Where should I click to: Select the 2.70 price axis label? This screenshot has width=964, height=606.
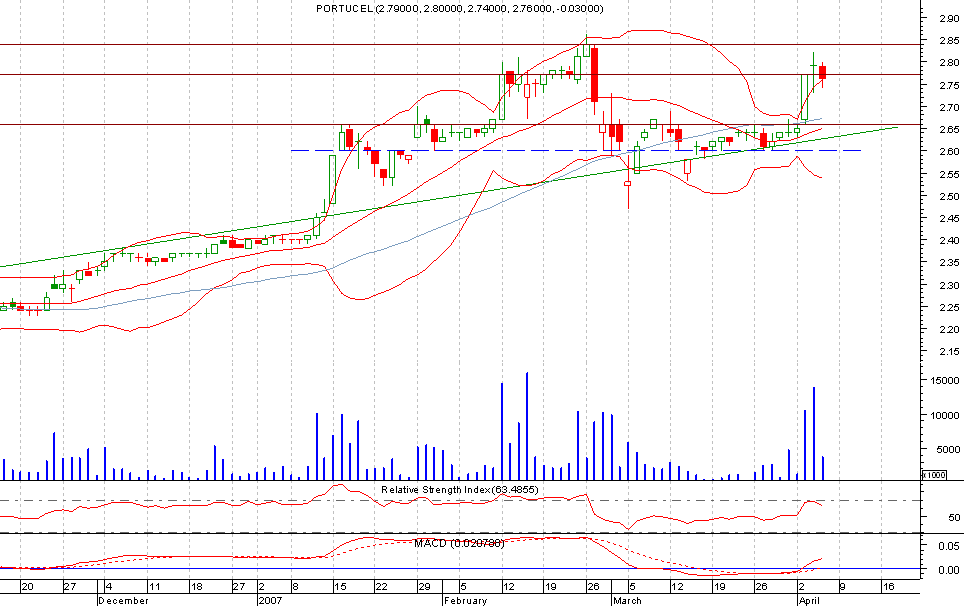tap(949, 107)
